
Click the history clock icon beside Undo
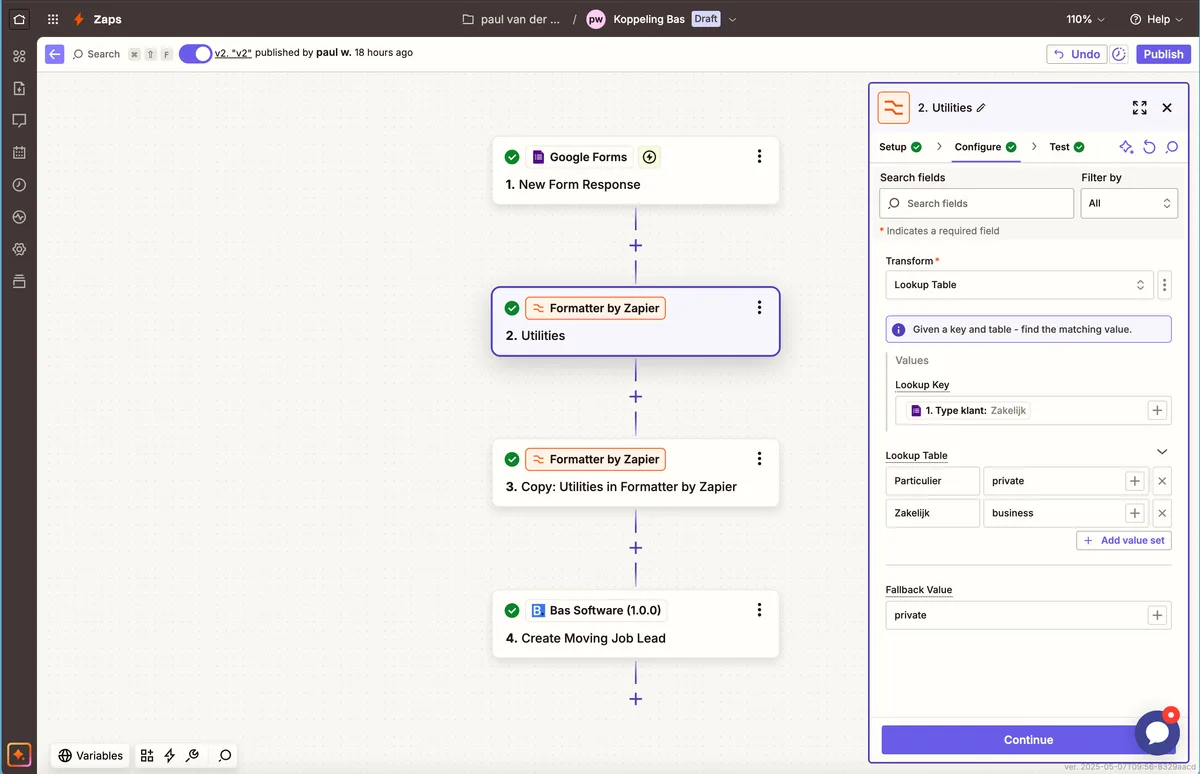point(1119,54)
